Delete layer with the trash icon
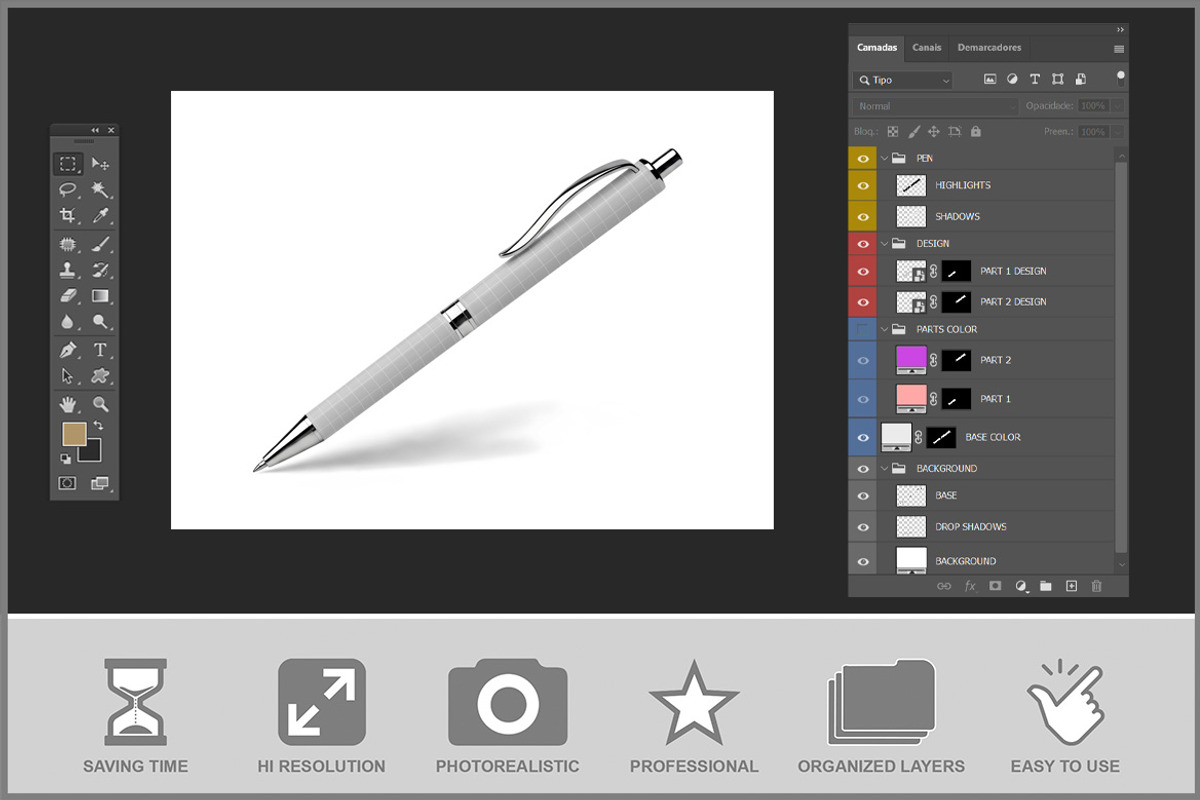Viewport: 1200px width, 800px height. tap(1096, 586)
